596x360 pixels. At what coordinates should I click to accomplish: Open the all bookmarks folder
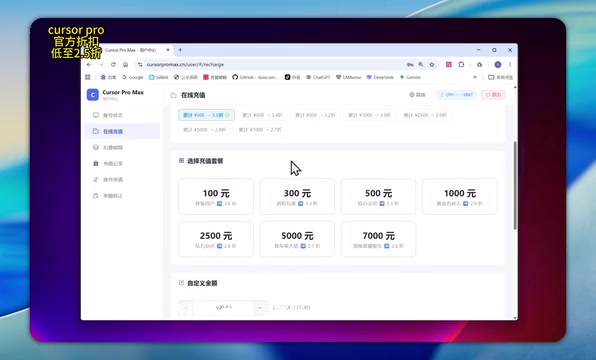coord(501,77)
